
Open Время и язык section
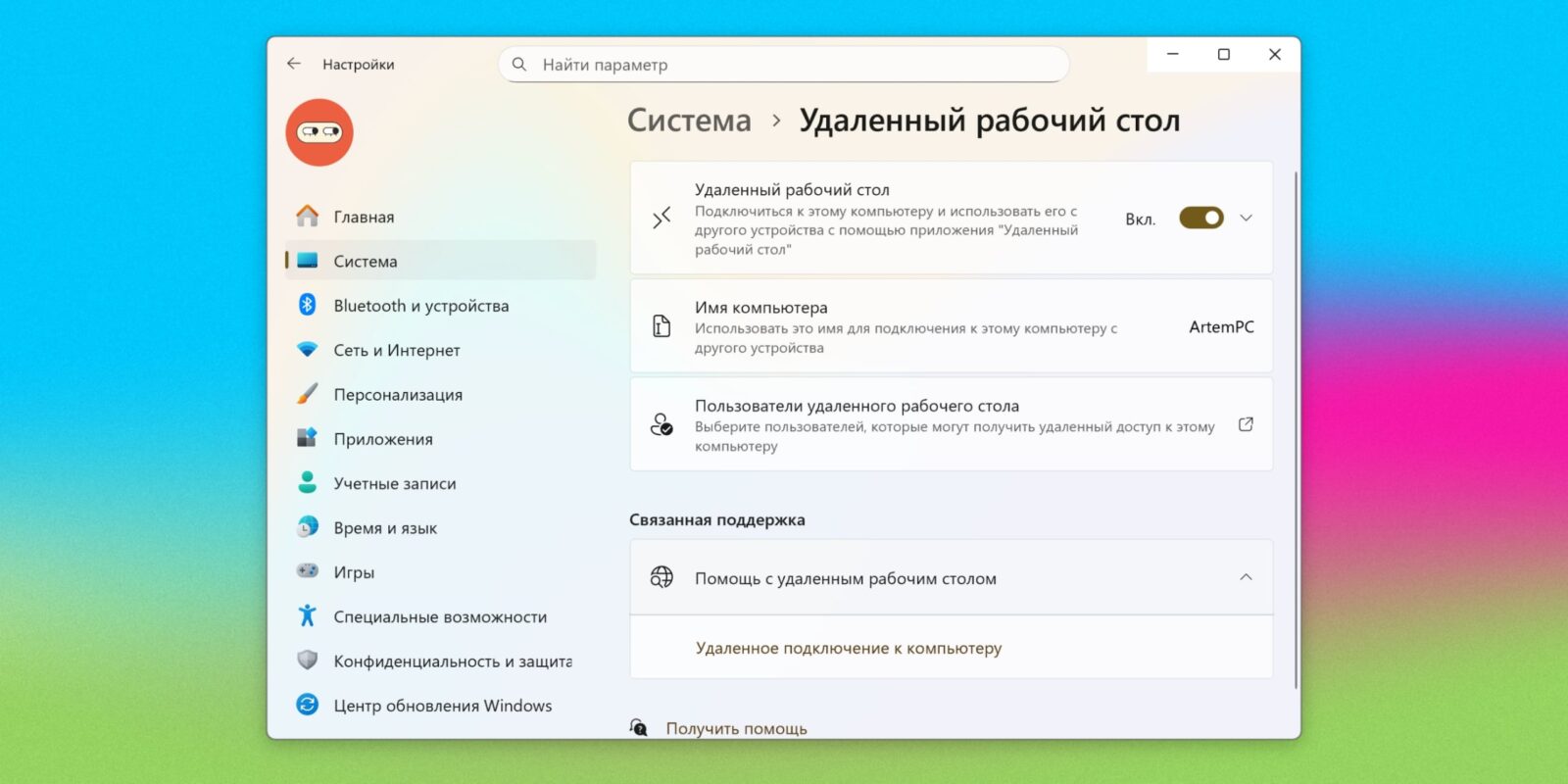click(x=440, y=527)
